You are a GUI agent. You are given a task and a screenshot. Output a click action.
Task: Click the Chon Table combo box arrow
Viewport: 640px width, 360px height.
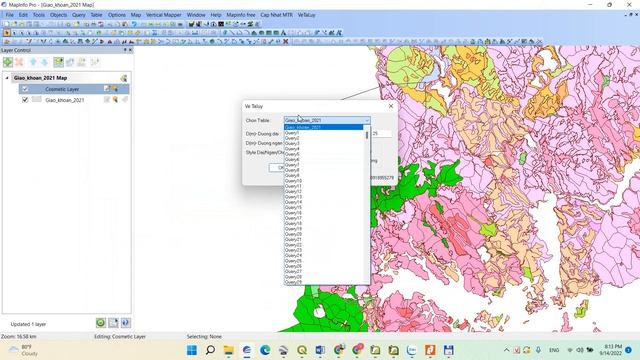367,120
